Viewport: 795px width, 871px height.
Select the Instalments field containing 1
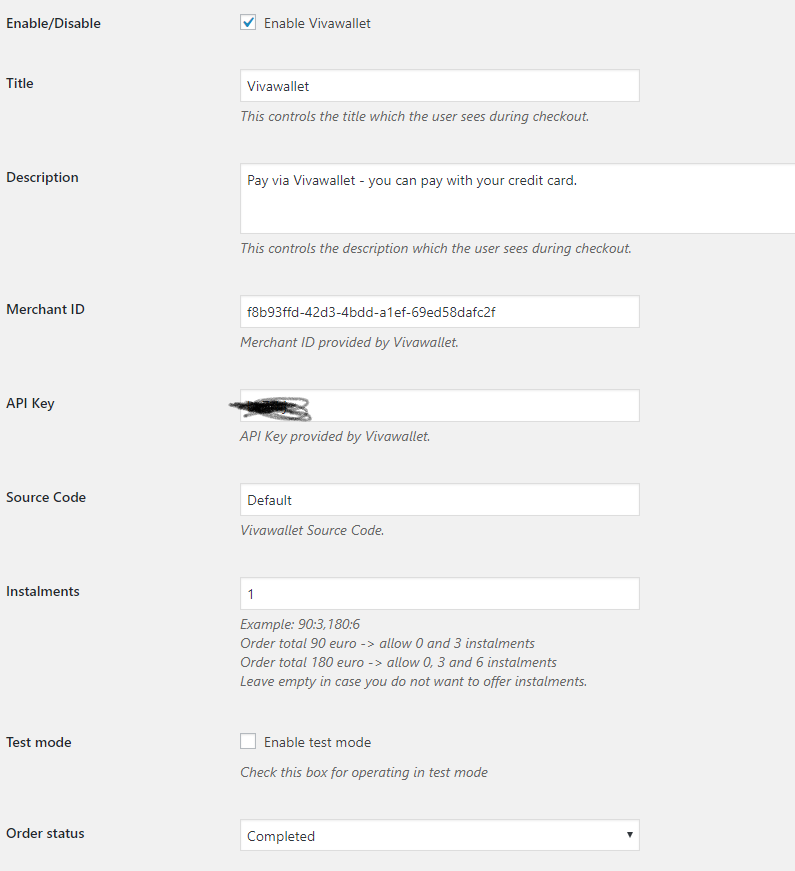[x=438, y=593]
